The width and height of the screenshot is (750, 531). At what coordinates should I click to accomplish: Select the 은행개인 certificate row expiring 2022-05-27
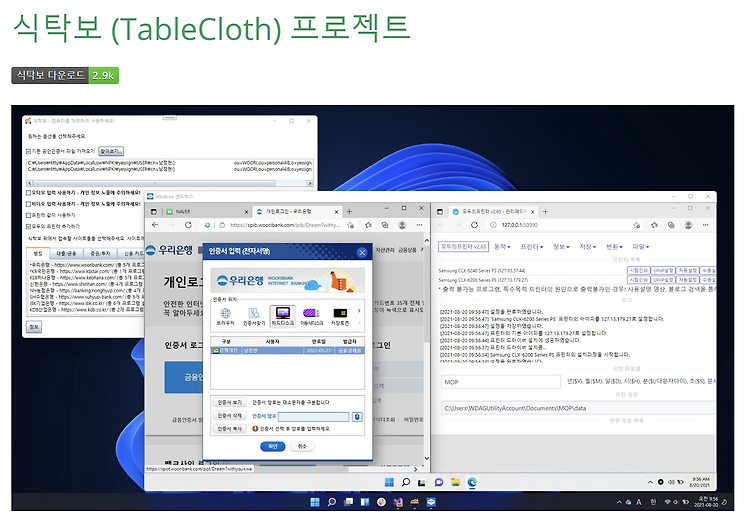coord(287,351)
